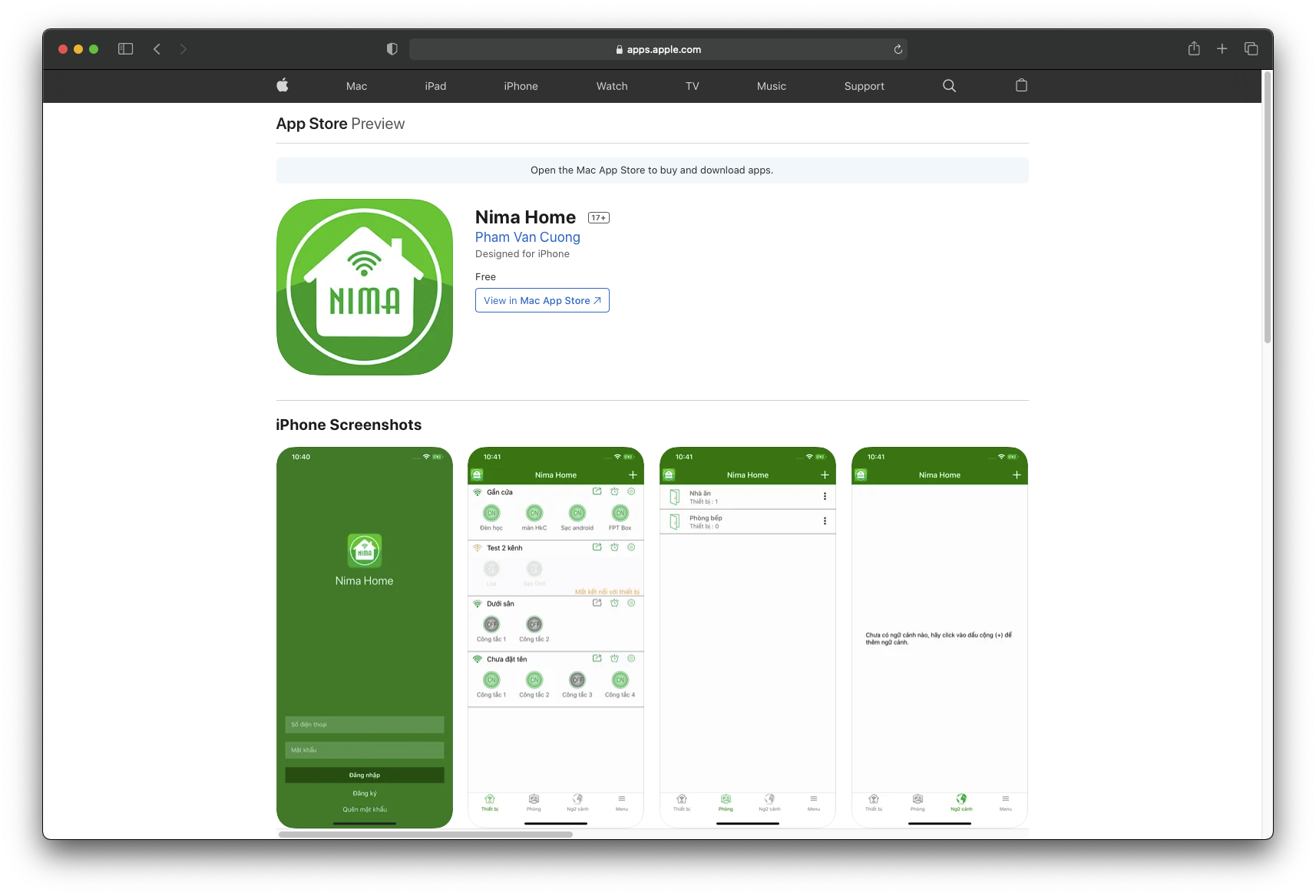Open the Apple site search icon
This screenshot has height=896, width=1316.
pyautogui.click(x=949, y=86)
